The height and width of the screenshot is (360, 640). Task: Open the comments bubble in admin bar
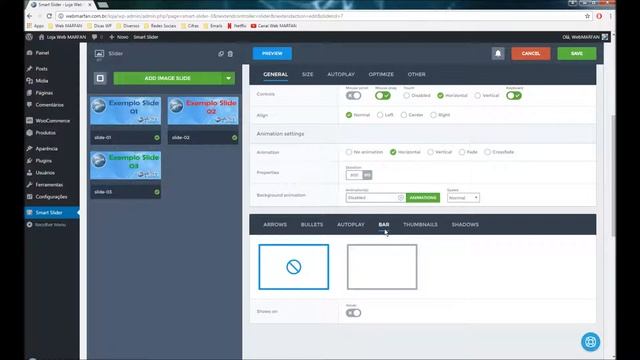(95, 37)
